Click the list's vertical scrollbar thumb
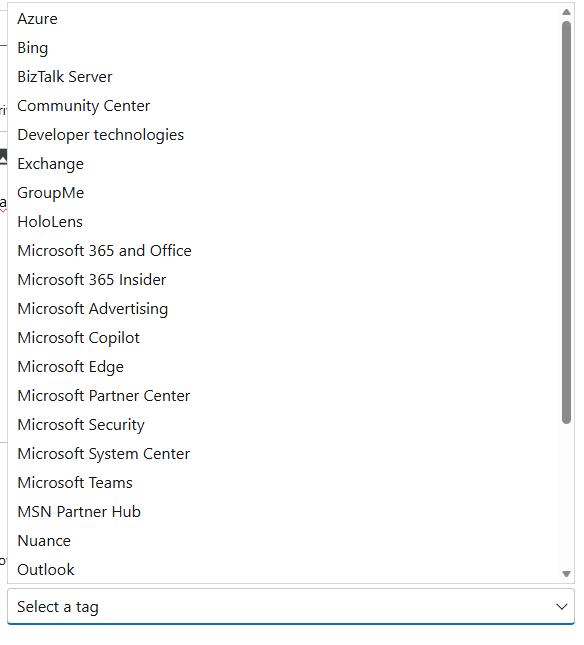The image size is (584, 645). click(566, 222)
